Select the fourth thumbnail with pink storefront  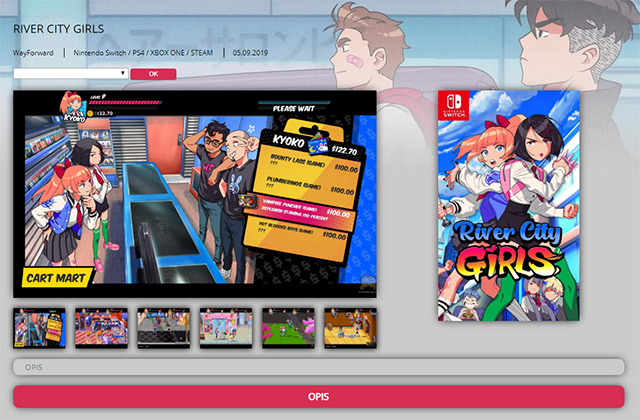pyautogui.click(x=226, y=328)
